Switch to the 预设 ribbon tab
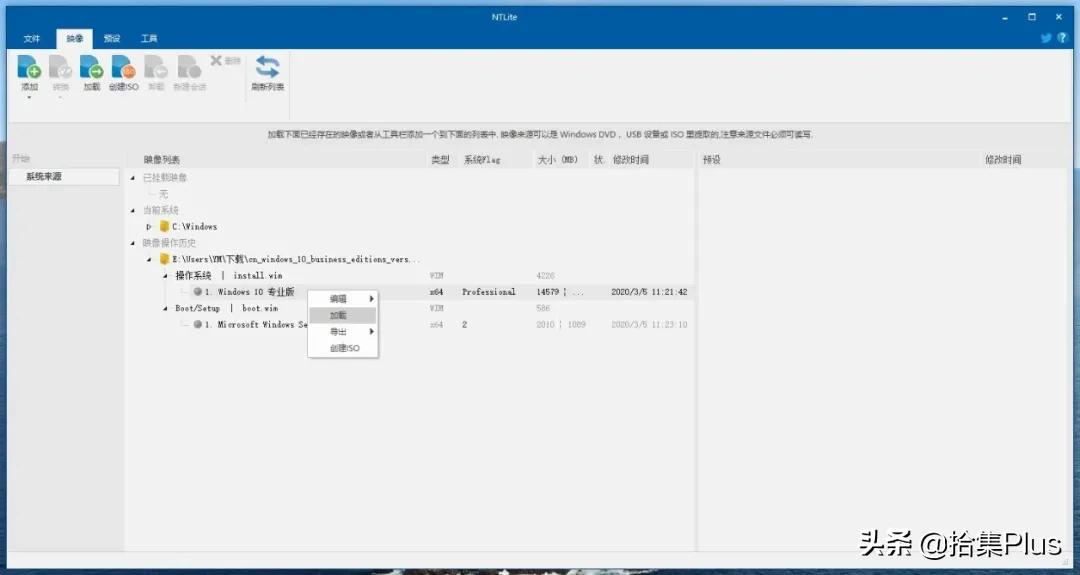Image resolution: width=1080 pixels, height=575 pixels. point(112,39)
